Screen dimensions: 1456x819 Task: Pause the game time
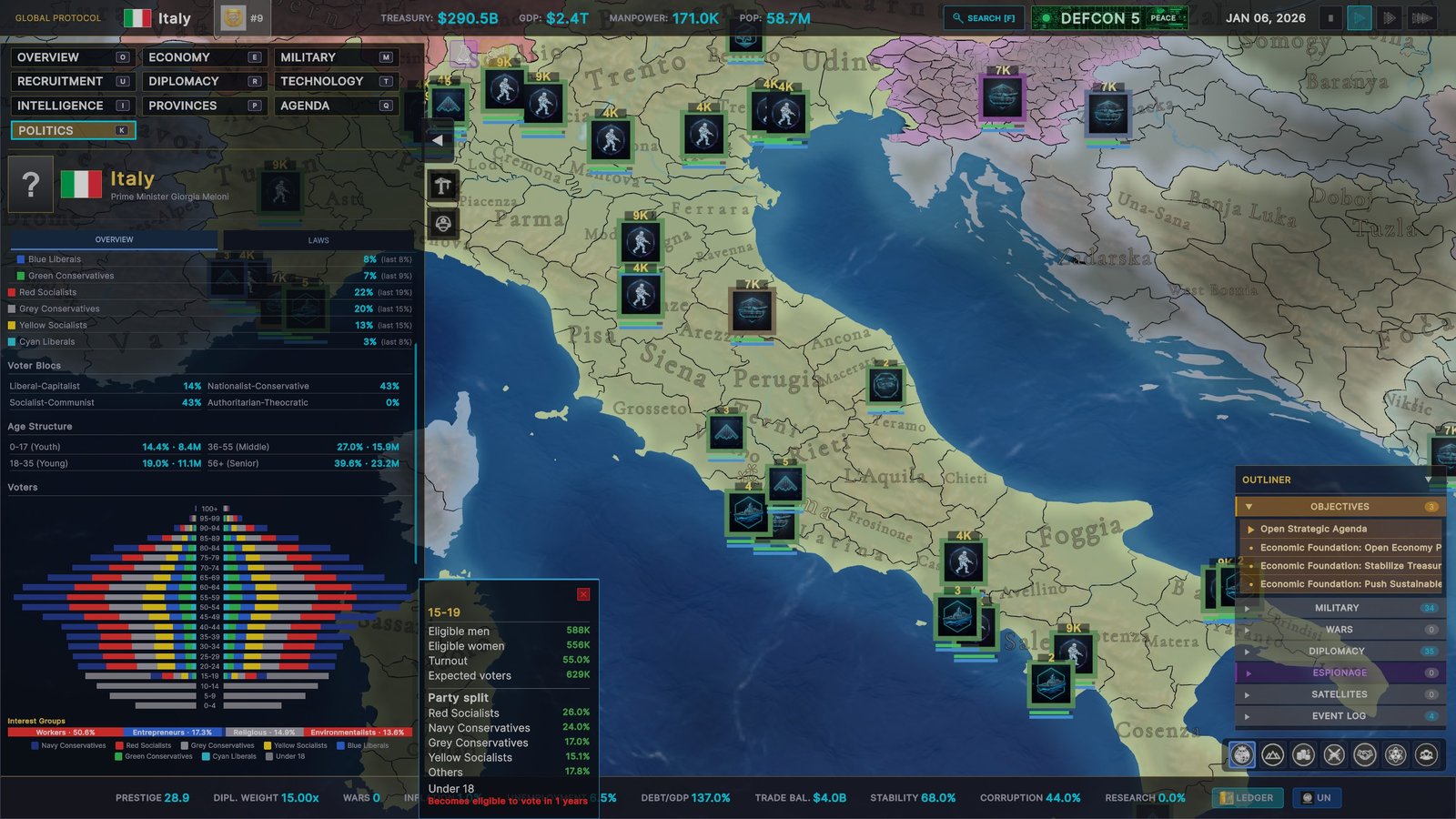pos(1330,18)
